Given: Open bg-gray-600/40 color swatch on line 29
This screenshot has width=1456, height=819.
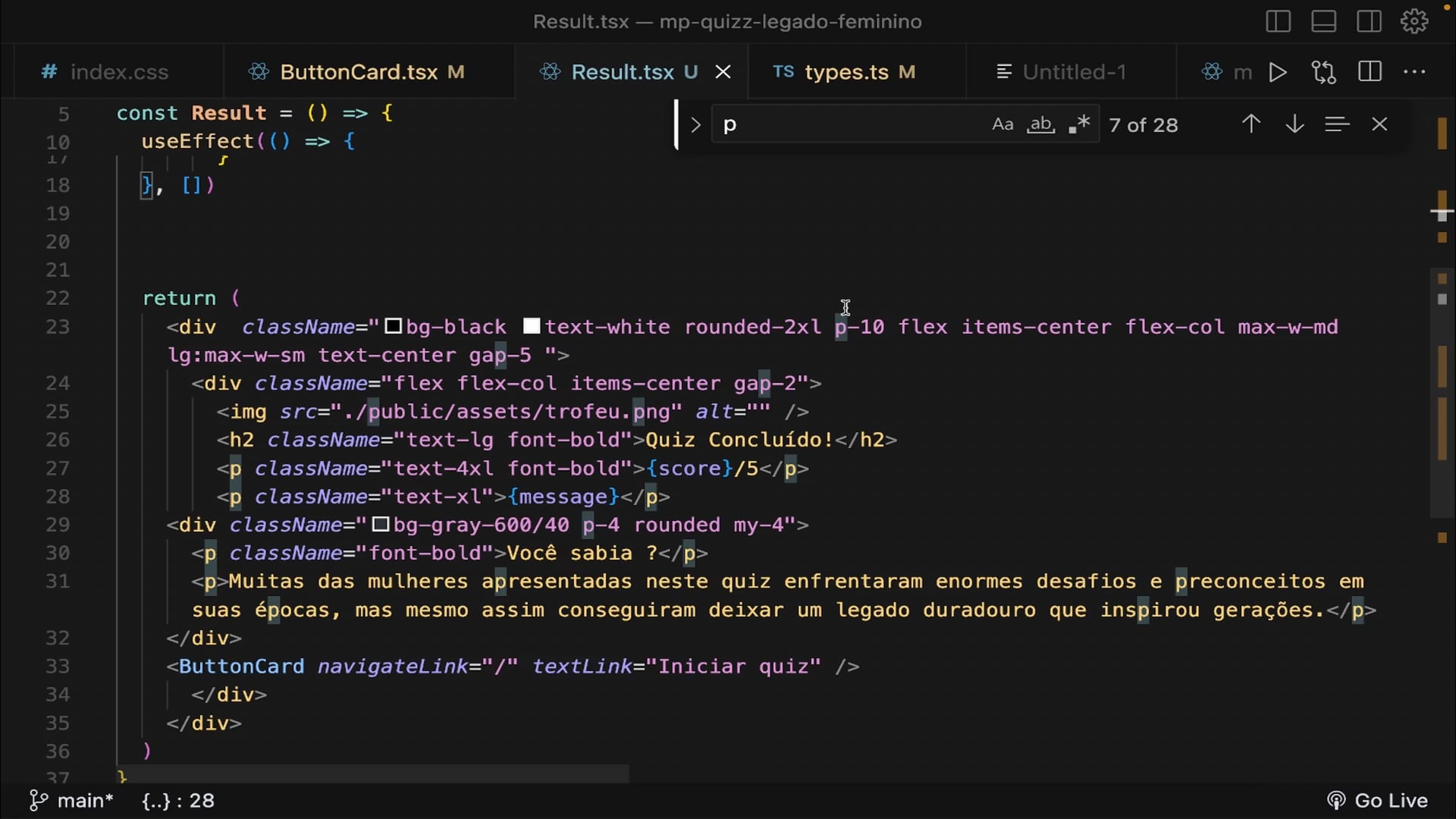Looking at the screenshot, I should (381, 524).
